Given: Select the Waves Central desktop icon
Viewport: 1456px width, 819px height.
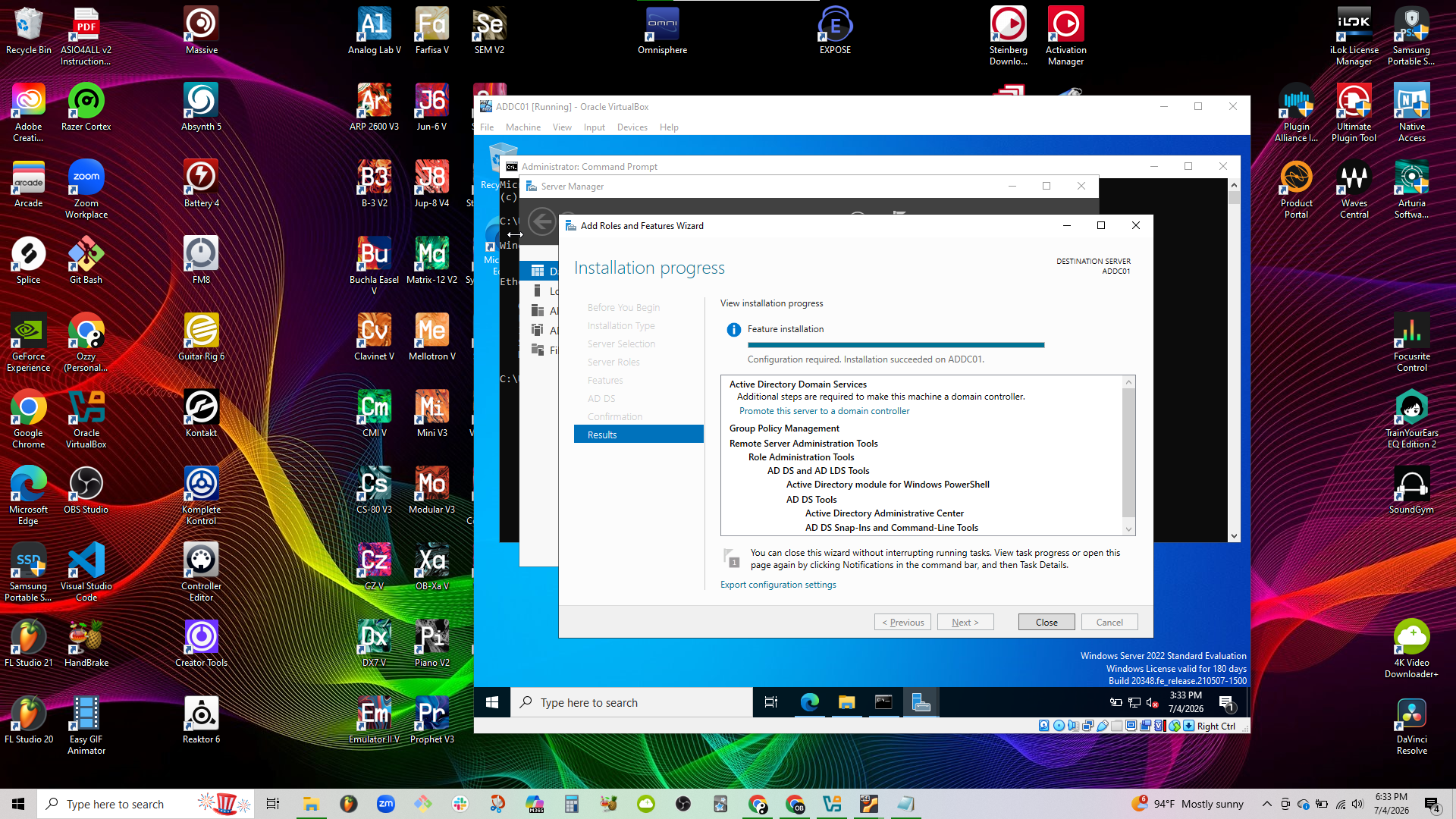Looking at the screenshot, I should click(x=1354, y=190).
